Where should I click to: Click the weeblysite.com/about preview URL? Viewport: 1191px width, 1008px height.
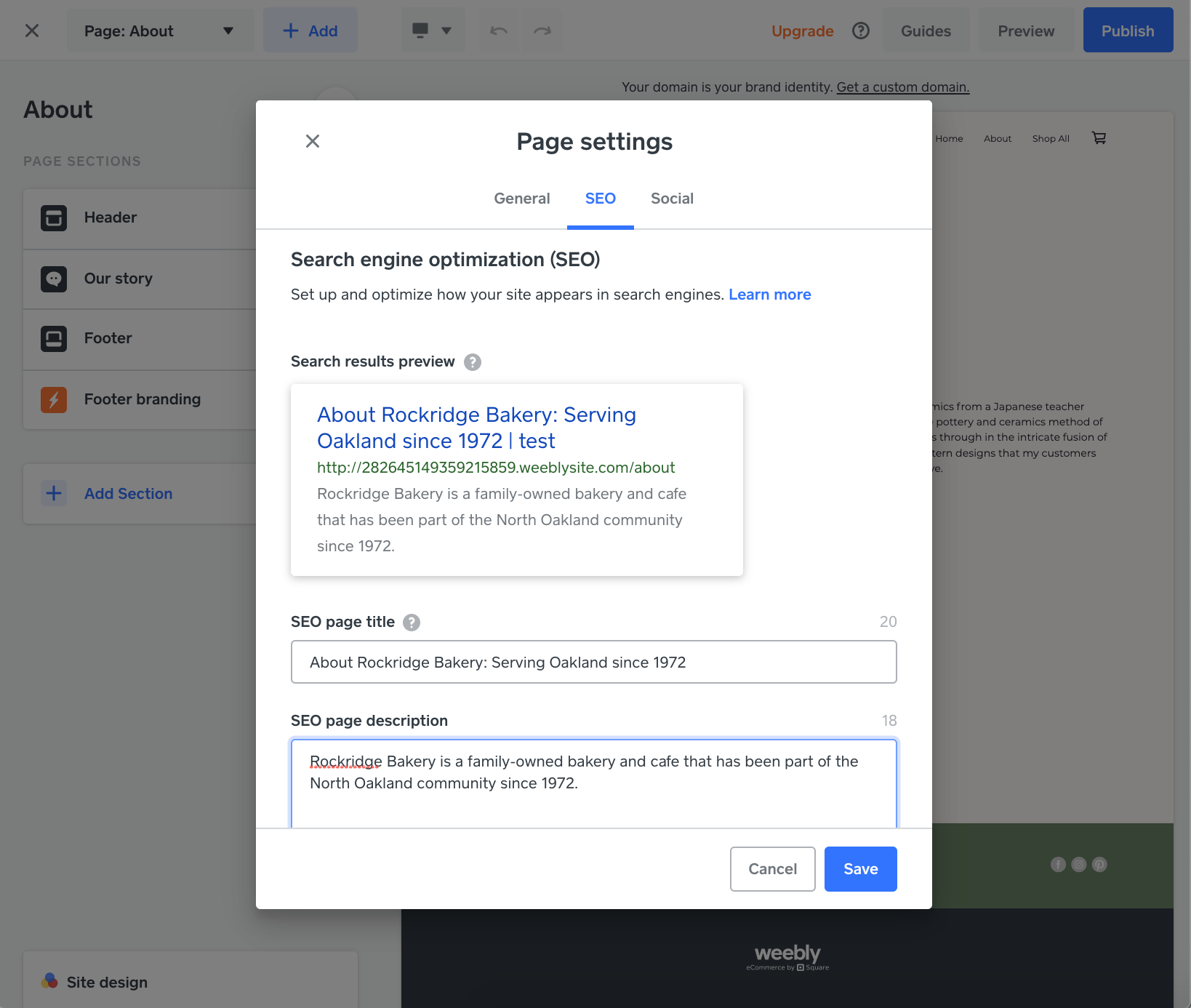pyautogui.click(x=496, y=468)
